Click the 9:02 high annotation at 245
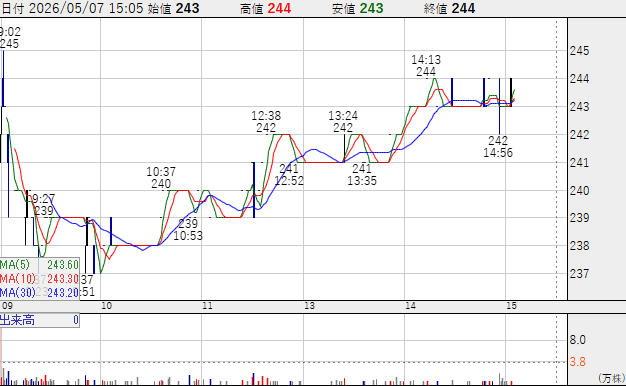The height and width of the screenshot is (386, 626). pyautogui.click(x=10, y=38)
